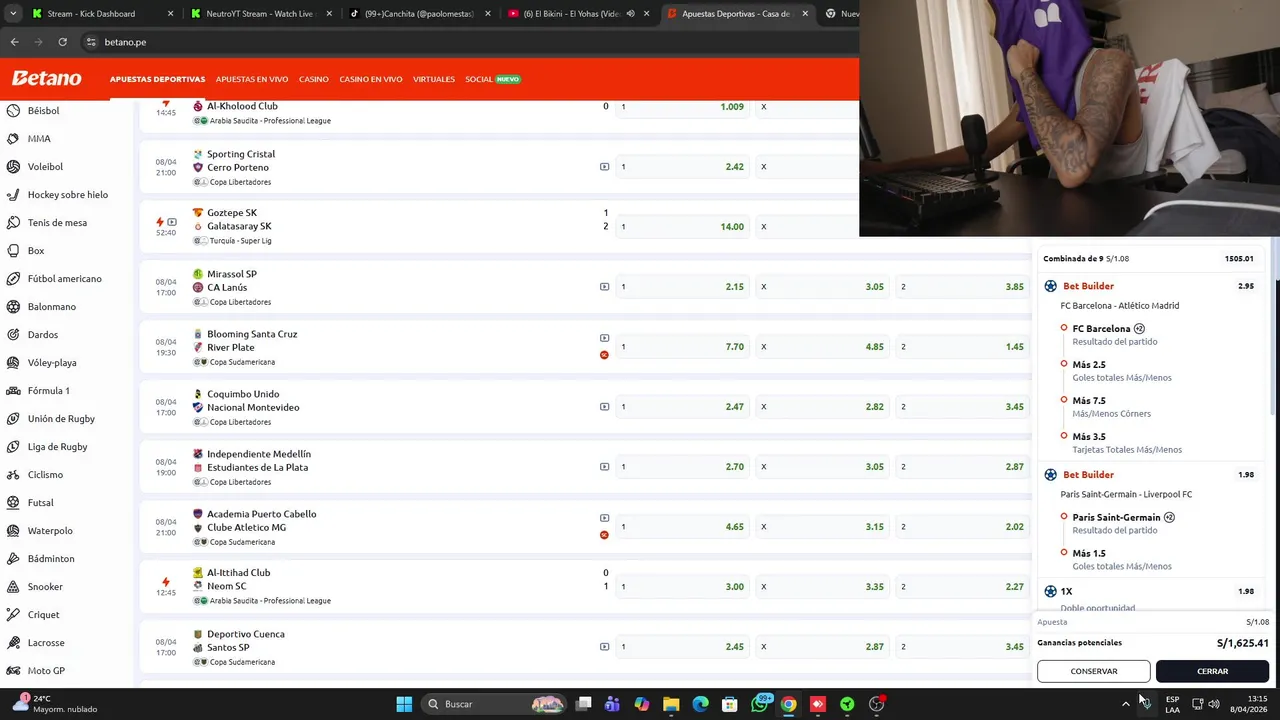
Task: Open the Béisbol sport category
Action: 43,111
